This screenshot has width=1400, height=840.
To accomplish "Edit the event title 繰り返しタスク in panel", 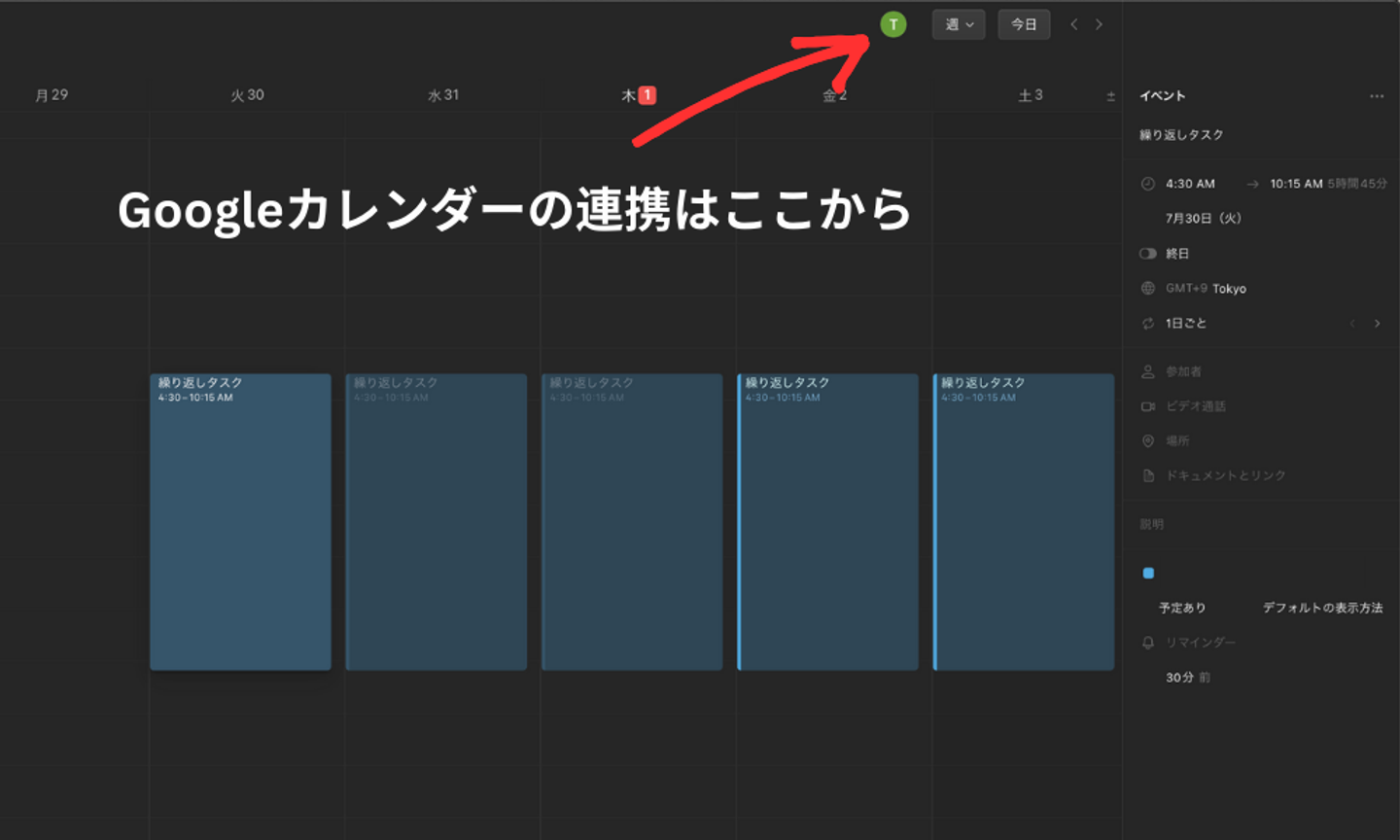I will point(1181,135).
